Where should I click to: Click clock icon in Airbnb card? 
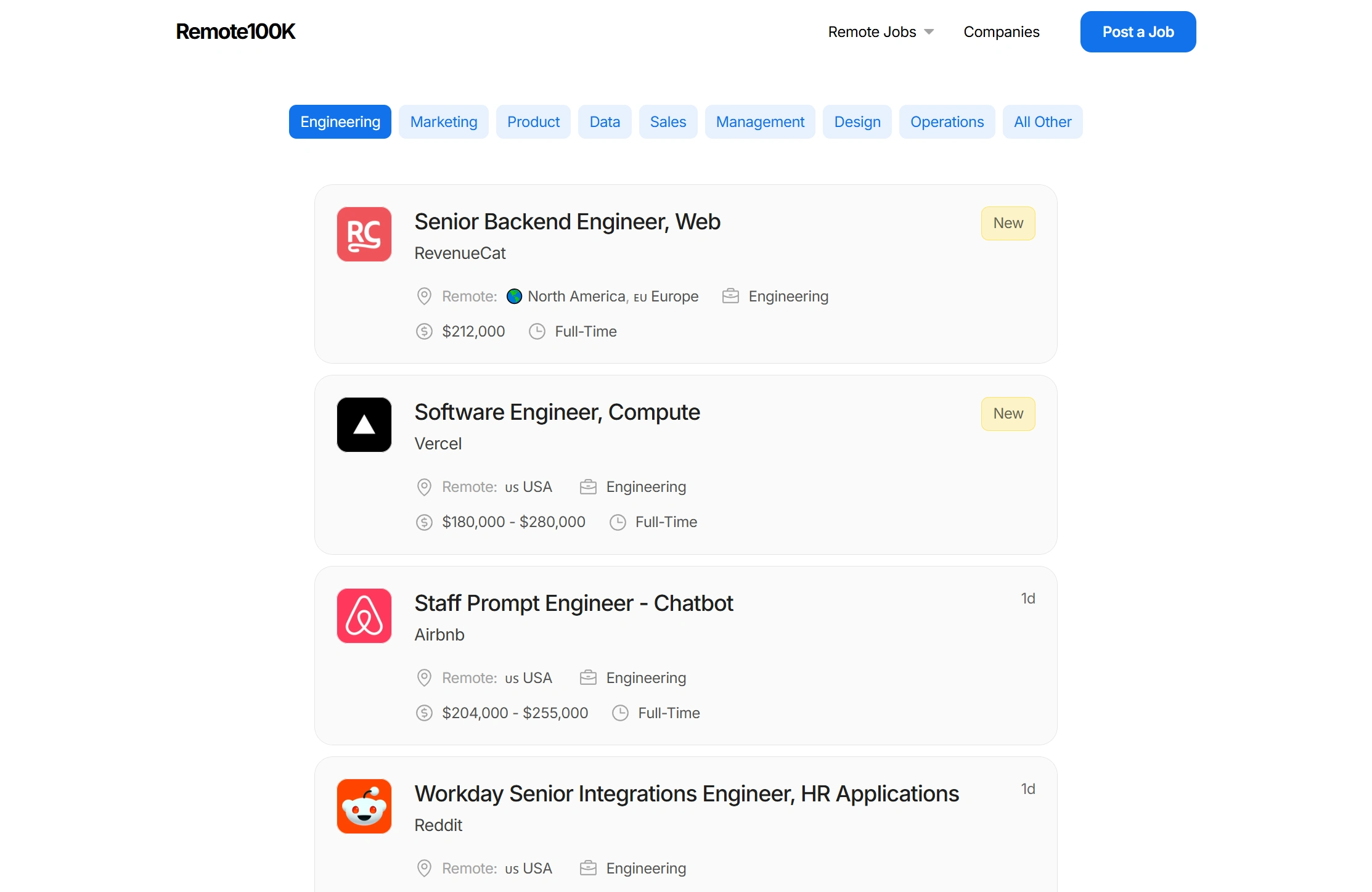click(x=620, y=713)
